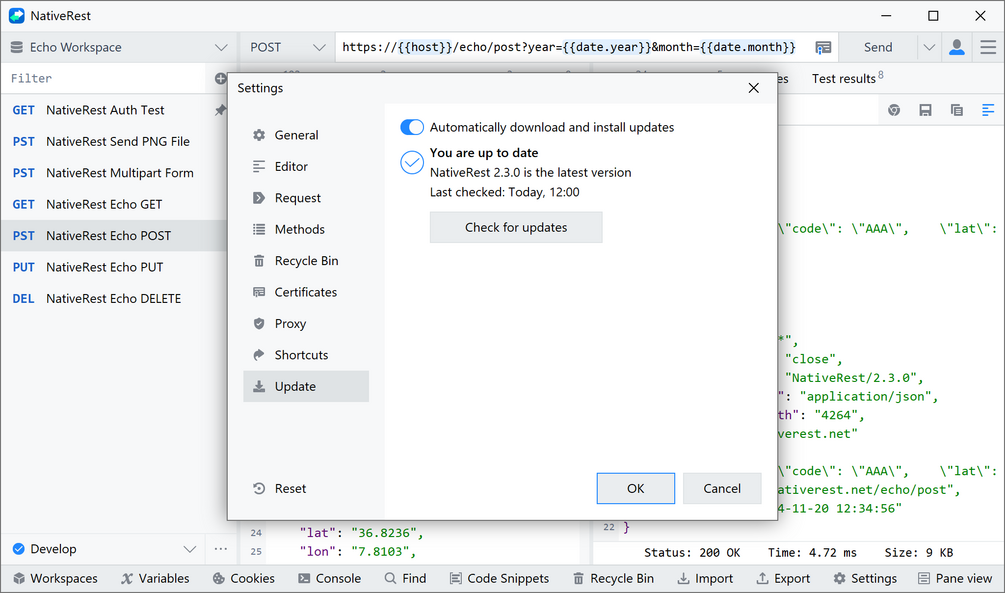Click the Reset circular arrow icon
Screen dimensions: 1005x593
tap(259, 489)
